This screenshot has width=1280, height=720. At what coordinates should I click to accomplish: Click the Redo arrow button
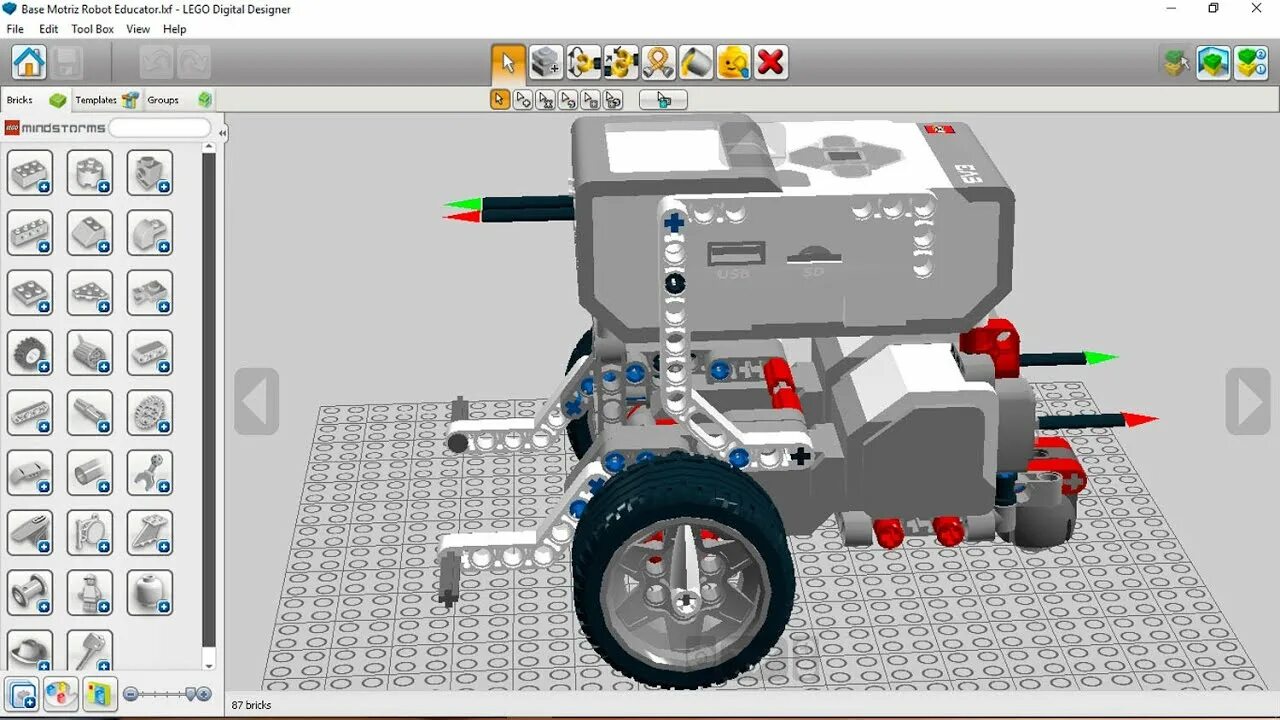coord(194,62)
